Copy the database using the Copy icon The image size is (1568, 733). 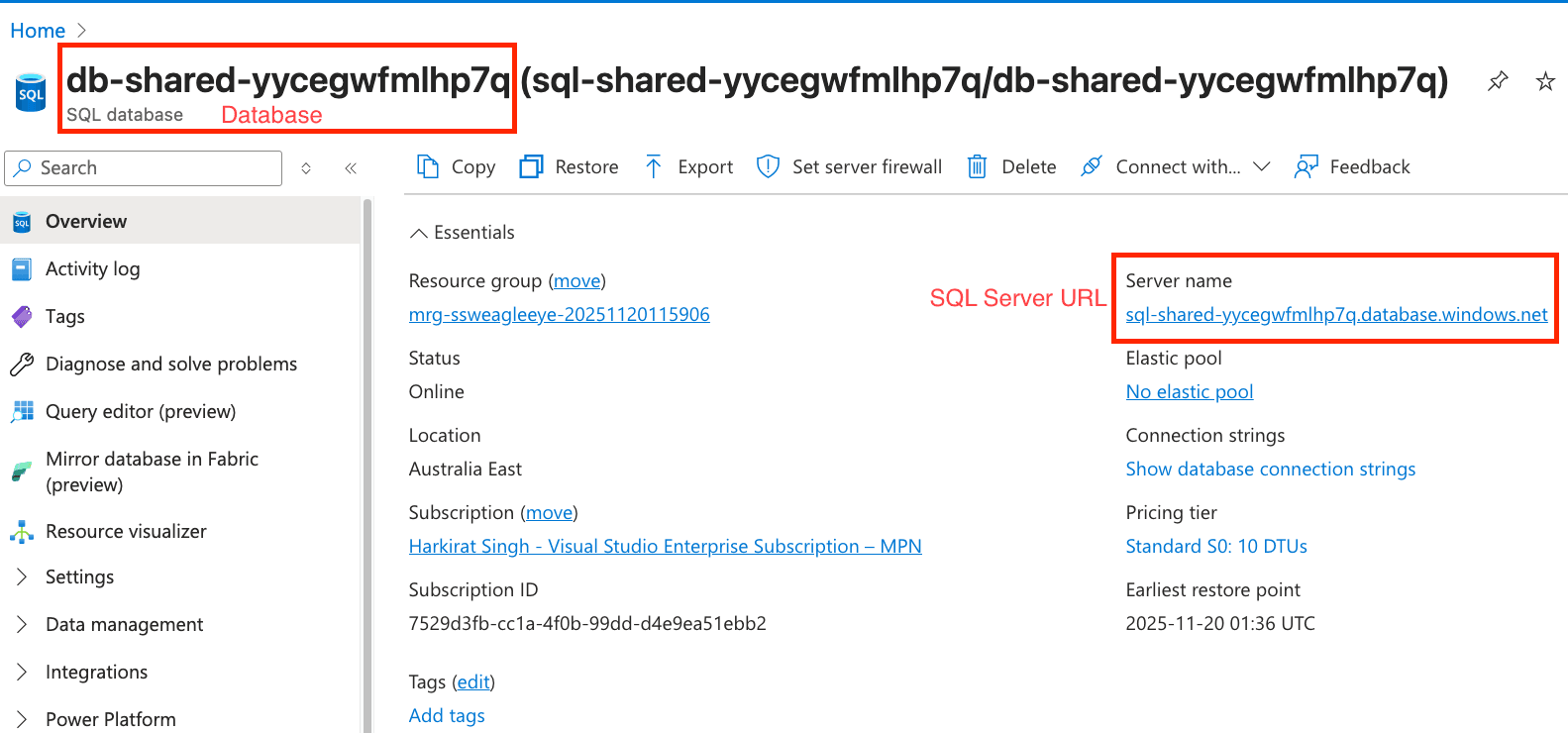pyautogui.click(x=455, y=166)
